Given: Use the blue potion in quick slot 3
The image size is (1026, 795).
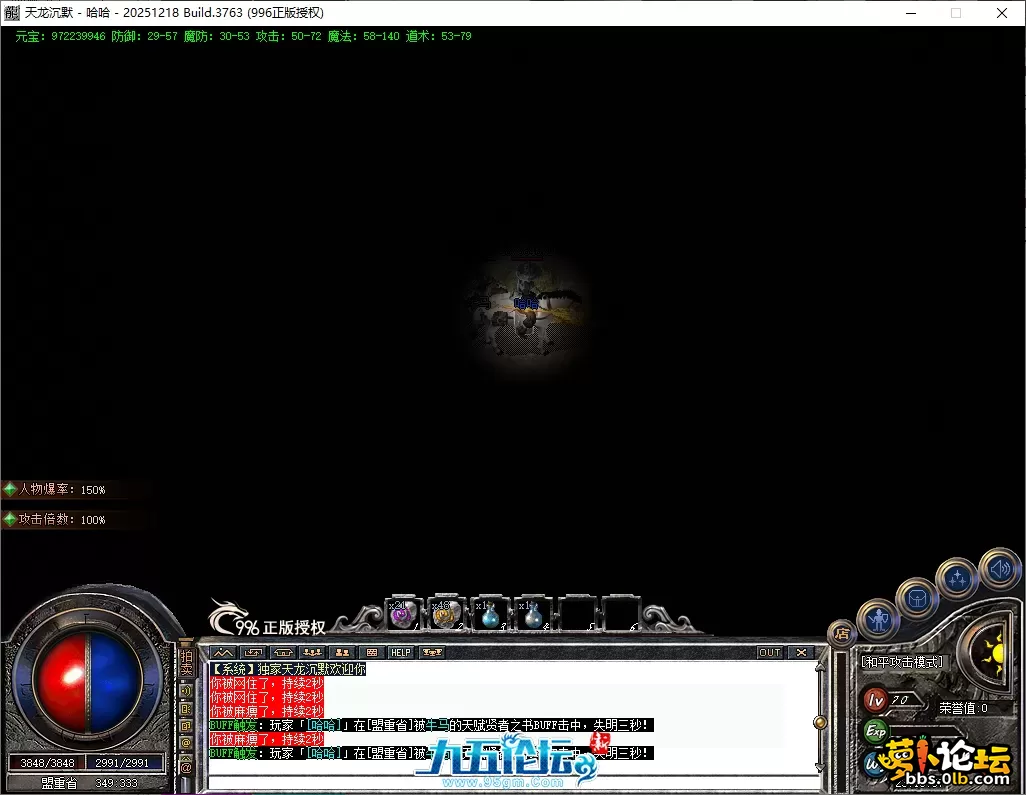Looking at the screenshot, I should (489, 614).
